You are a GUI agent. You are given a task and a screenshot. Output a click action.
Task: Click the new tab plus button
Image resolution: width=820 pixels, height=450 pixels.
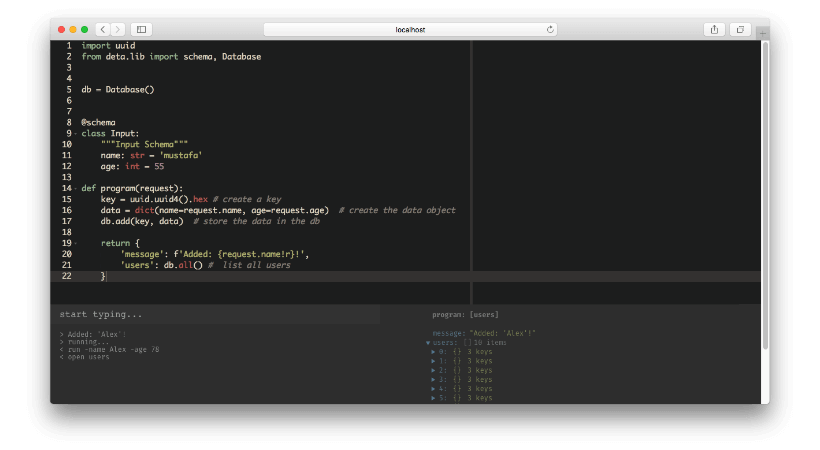763,34
